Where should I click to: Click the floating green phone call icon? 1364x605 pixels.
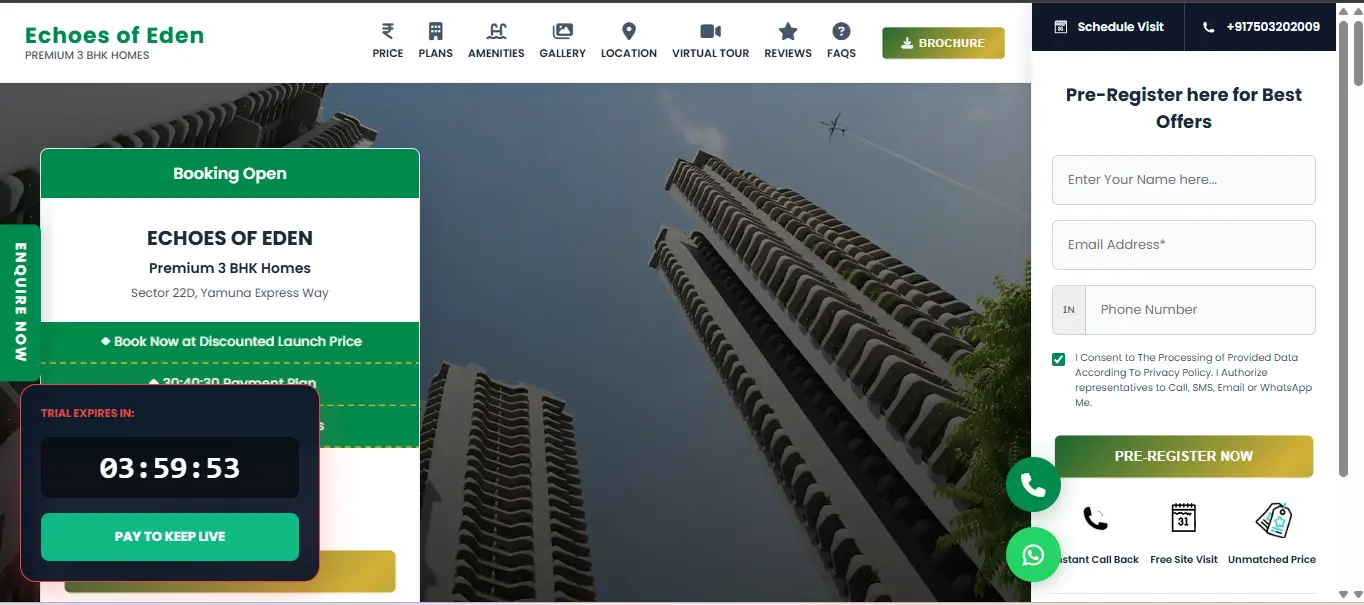tap(1033, 485)
